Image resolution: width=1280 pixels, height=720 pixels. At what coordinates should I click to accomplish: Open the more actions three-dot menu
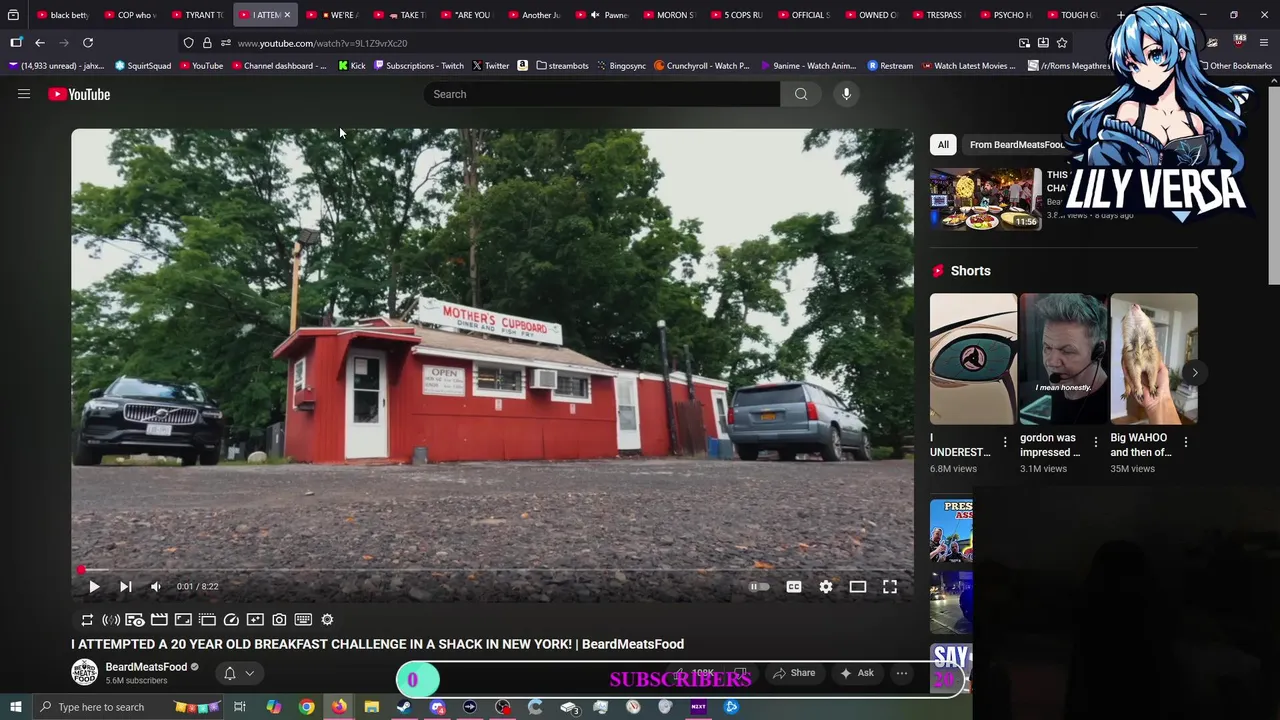[x=902, y=673]
